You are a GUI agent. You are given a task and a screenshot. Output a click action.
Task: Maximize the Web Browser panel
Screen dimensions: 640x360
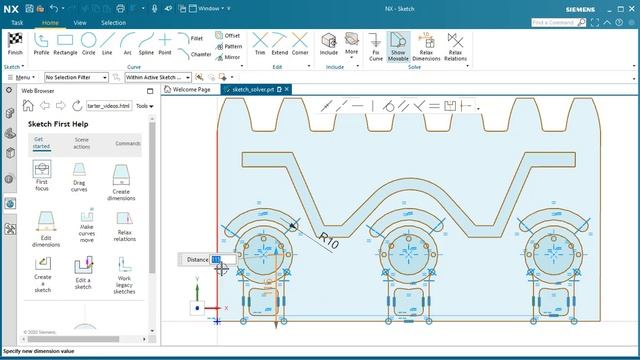pyautogui.click(x=150, y=91)
